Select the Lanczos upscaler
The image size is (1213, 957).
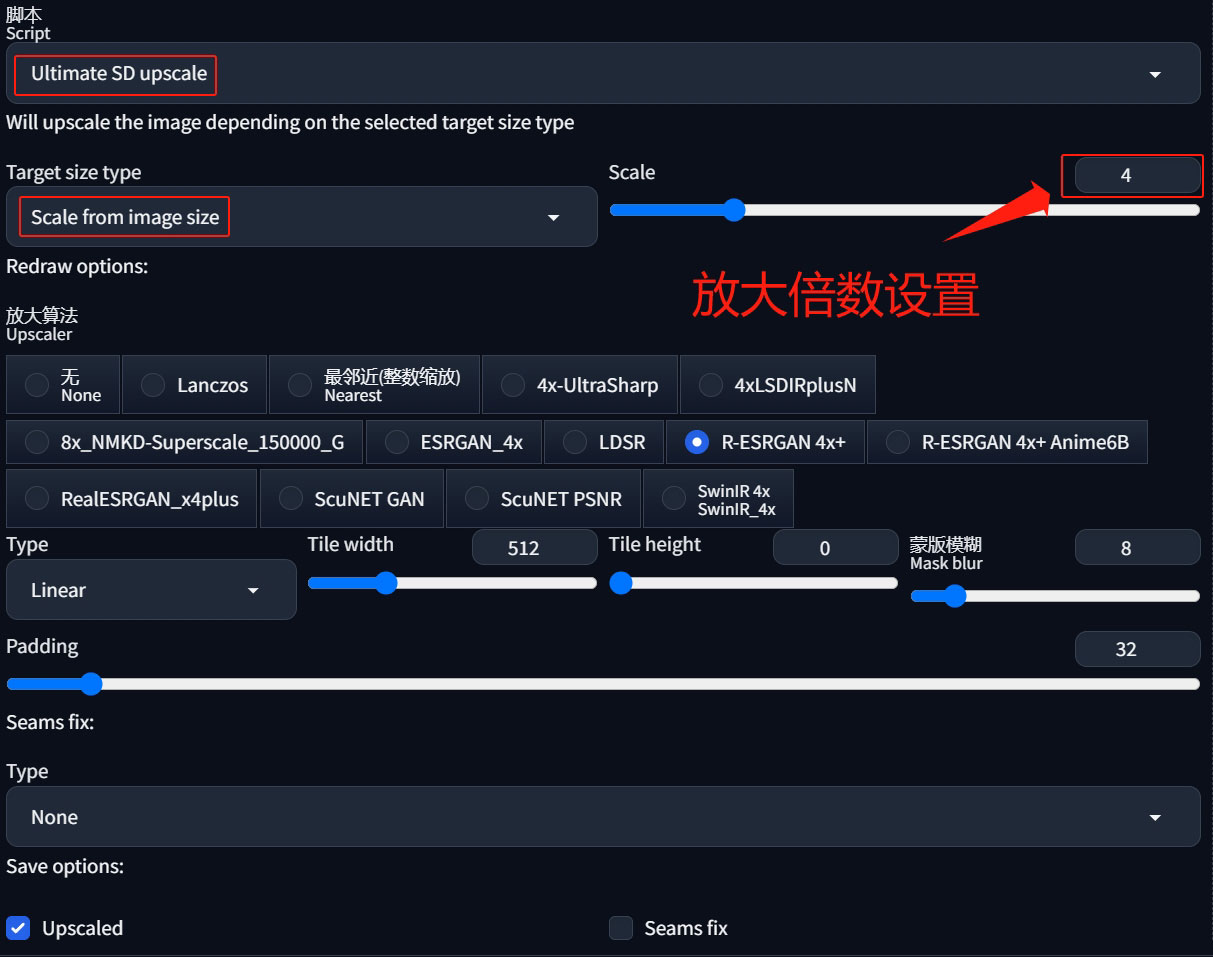194,384
